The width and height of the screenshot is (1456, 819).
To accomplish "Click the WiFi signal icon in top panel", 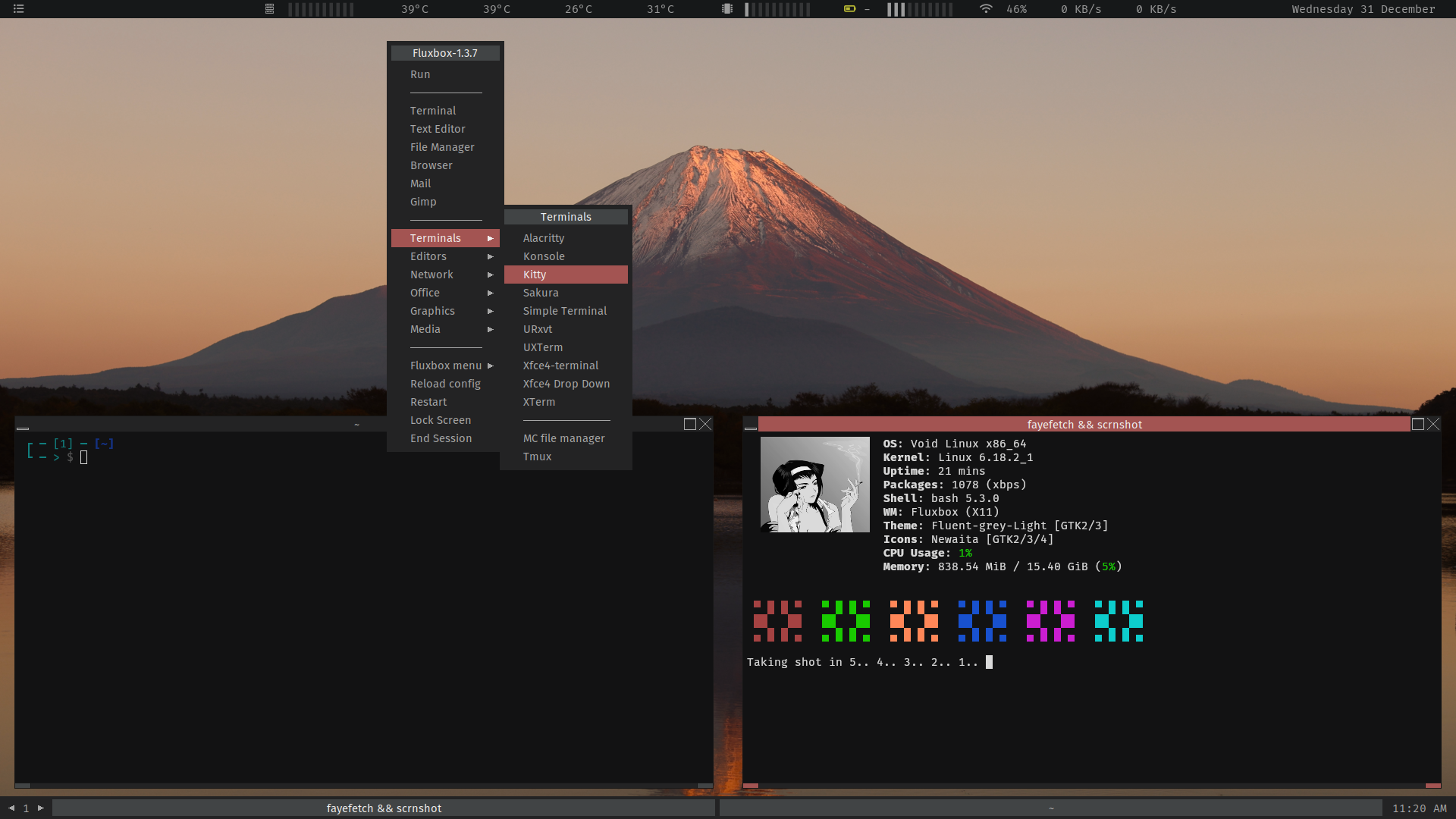I will point(985,9).
